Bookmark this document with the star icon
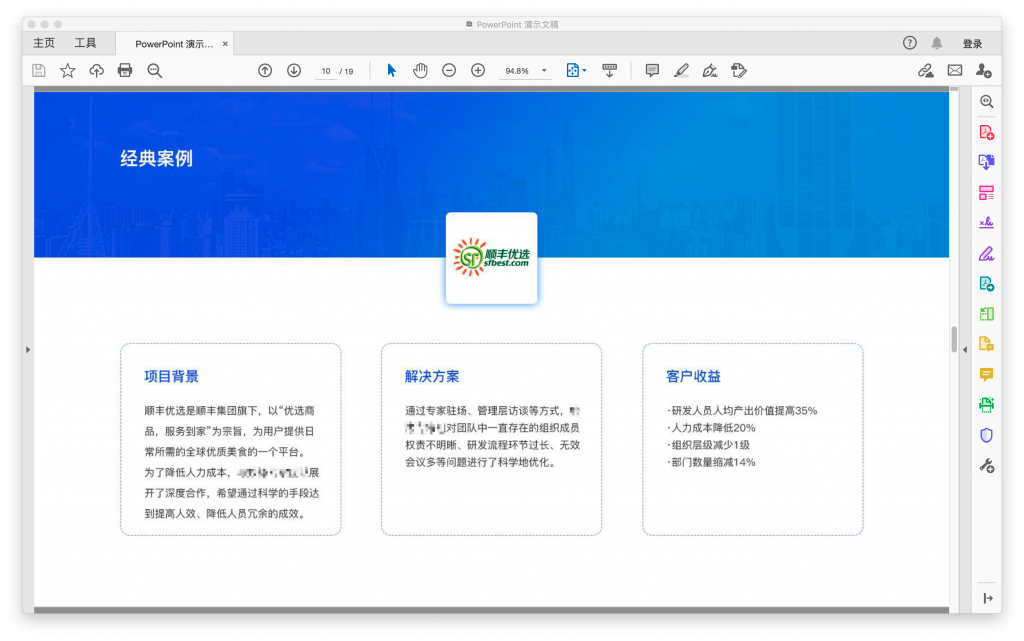The width and height of the screenshot is (1024, 641). coord(67,70)
